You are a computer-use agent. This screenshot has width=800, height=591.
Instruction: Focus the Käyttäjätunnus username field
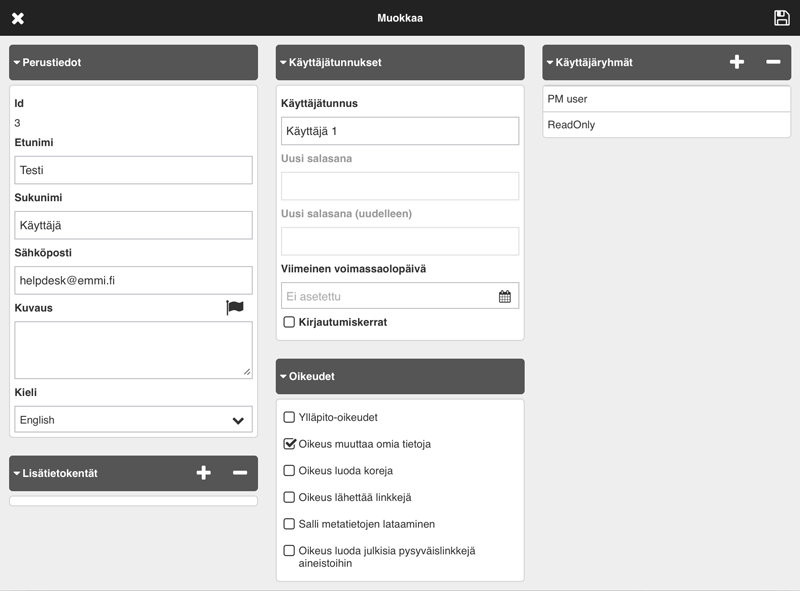[x=400, y=131]
